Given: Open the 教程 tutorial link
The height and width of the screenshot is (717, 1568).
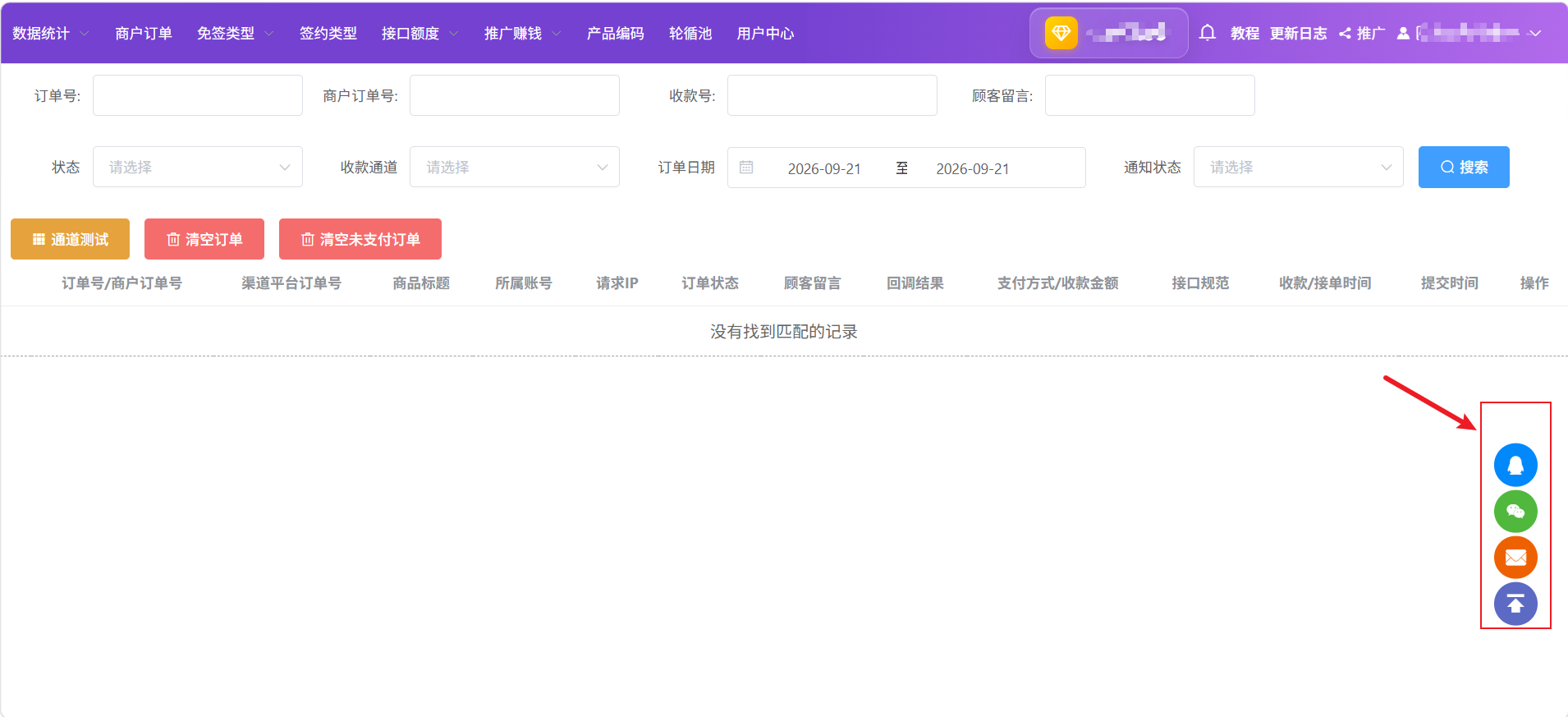Looking at the screenshot, I should click(1245, 34).
